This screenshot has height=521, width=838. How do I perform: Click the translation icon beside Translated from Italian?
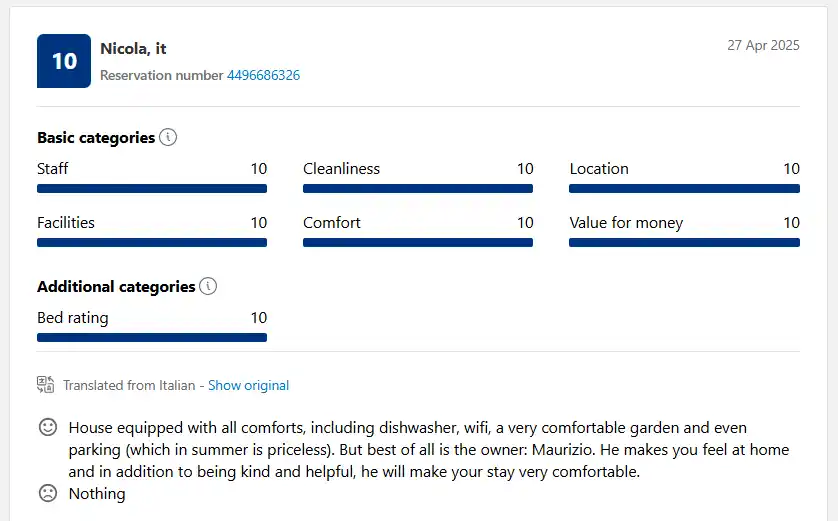click(x=45, y=385)
